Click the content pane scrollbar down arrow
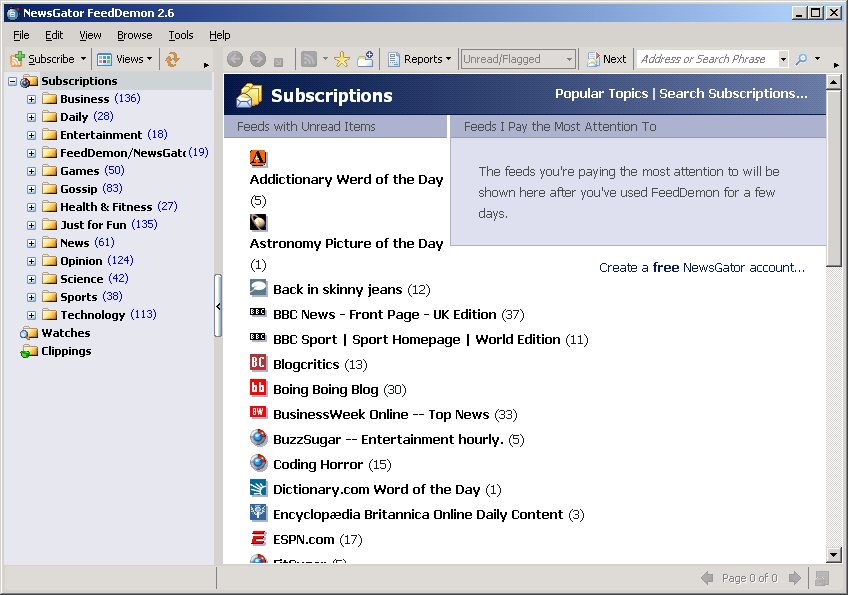Screen dimensions: 848x595 coord(833,554)
